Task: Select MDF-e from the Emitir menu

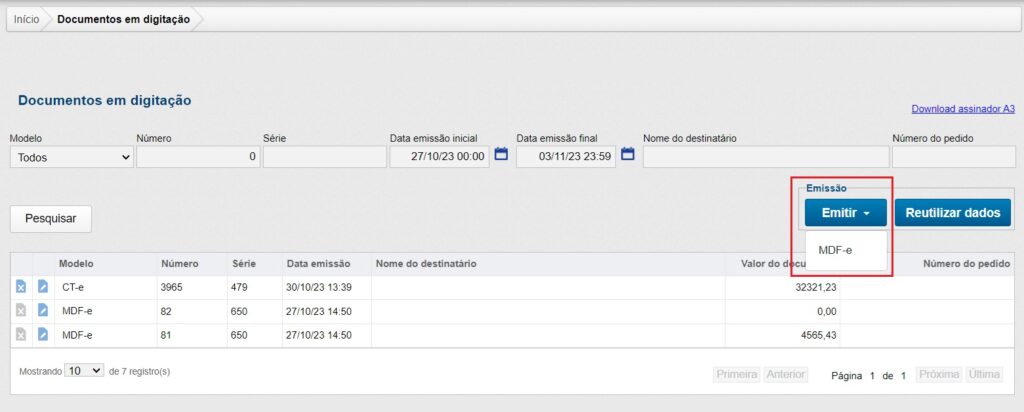Action: tap(835, 250)
